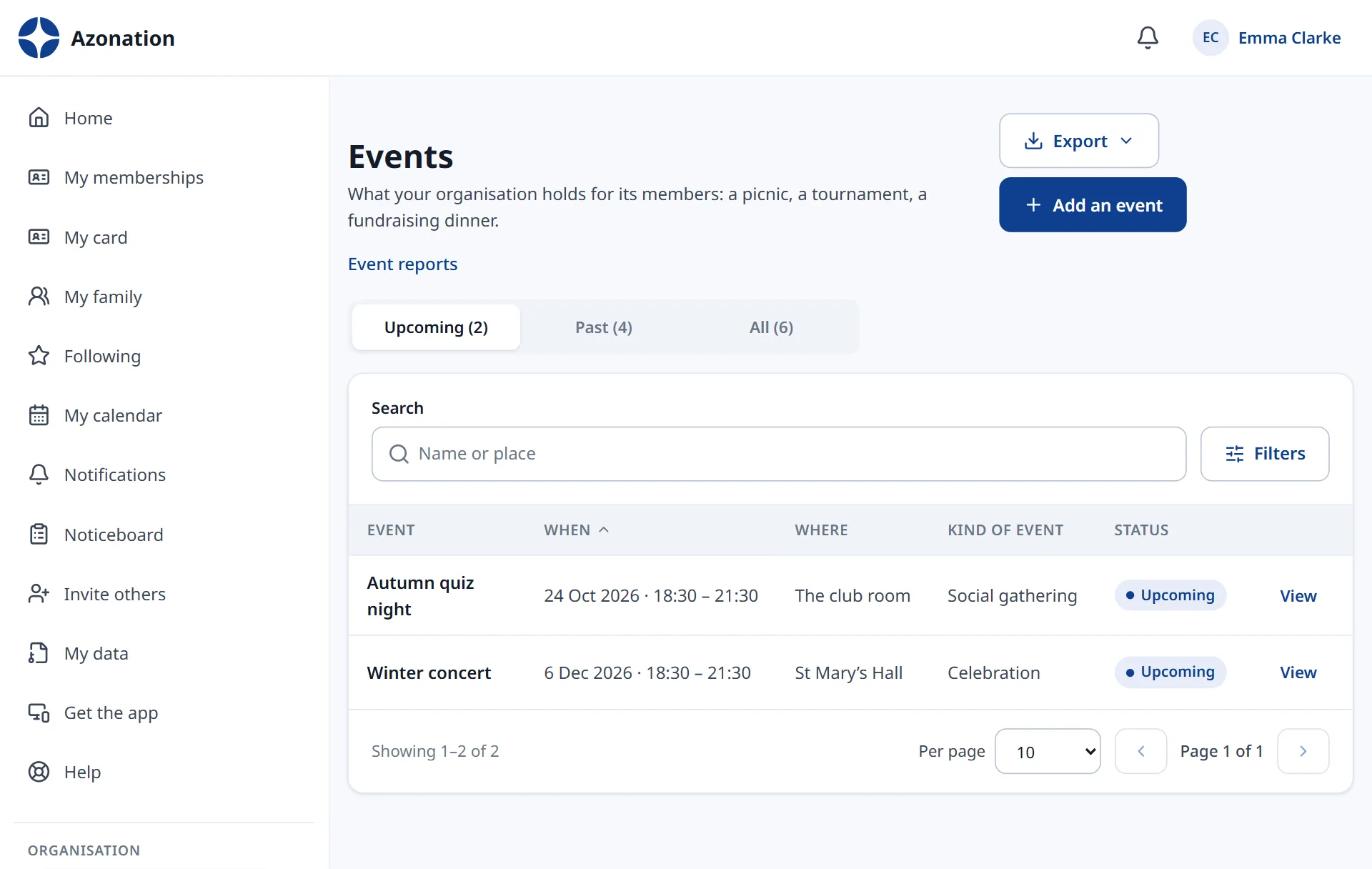Click the Help lifebuoy icon
This screenshot has height=869, width=1372.
[39, 772]
